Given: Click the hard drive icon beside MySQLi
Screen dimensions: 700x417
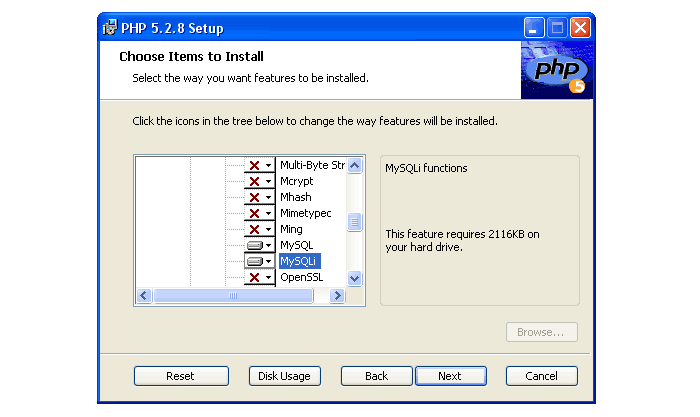Looking at the screenshot, I should [x=254, y=261].
